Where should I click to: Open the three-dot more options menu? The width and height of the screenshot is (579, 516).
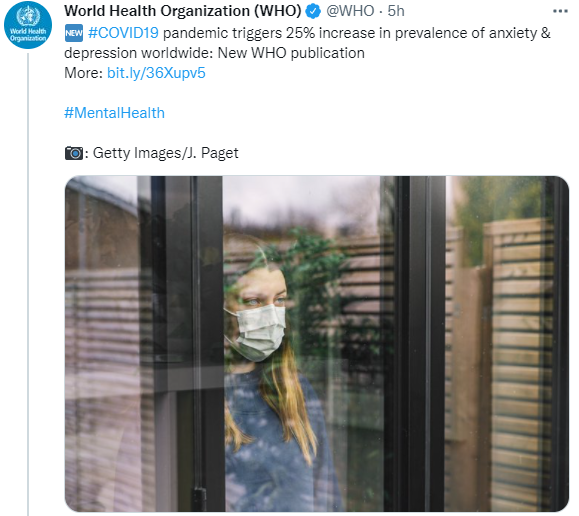click(x=560, y=11)
